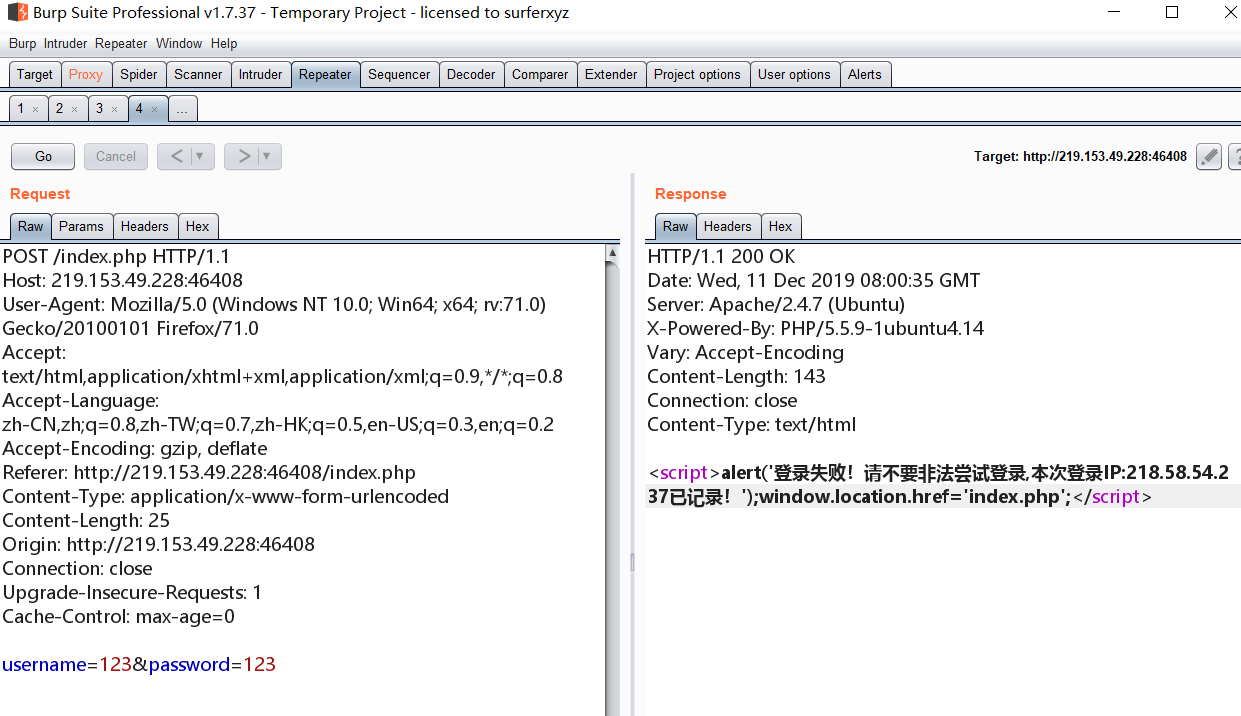
Task: Open the User options tab
Action: point(794,74)
